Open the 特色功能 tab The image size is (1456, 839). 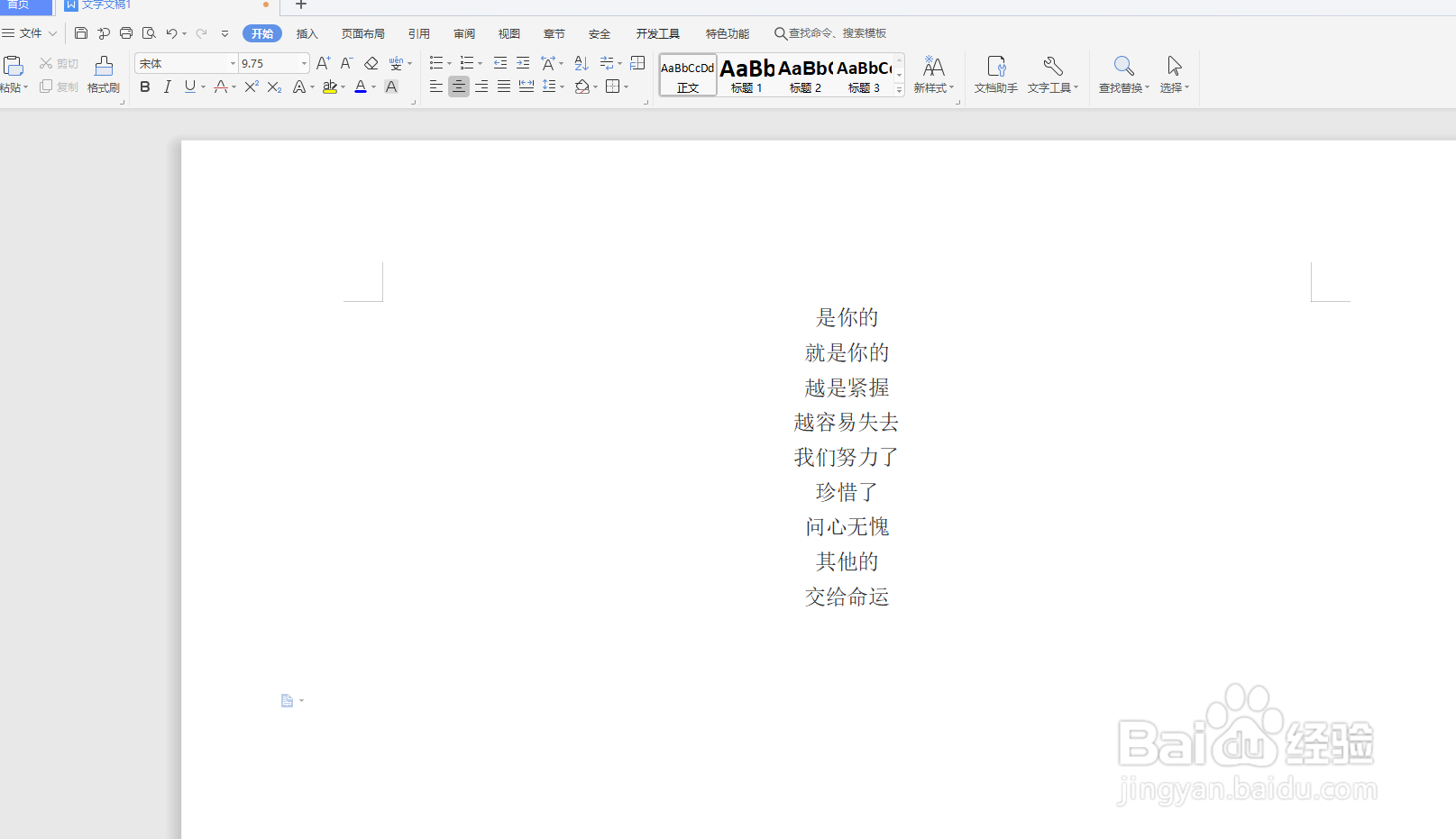728,33
